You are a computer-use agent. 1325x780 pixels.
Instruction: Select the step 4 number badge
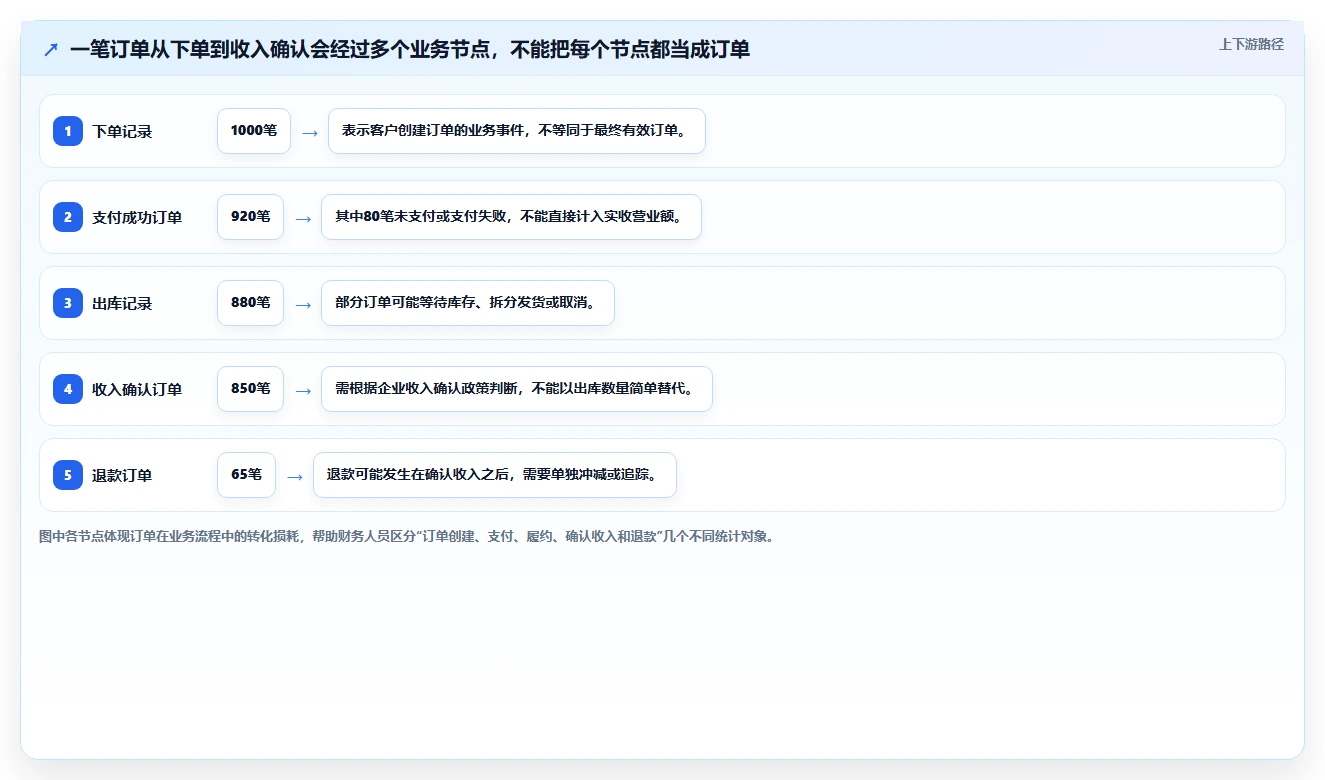pos(68,389)
